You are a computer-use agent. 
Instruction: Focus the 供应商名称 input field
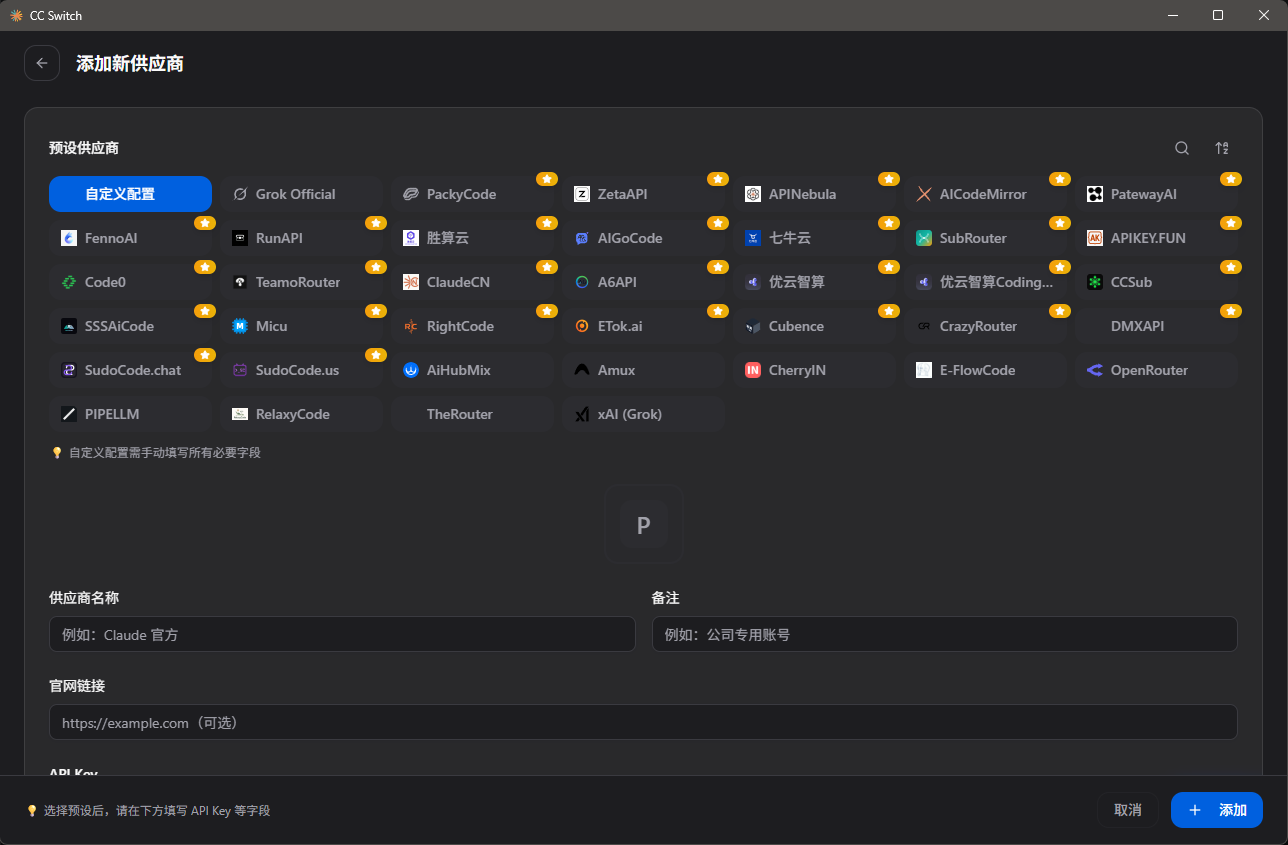[x=342, y=634]
